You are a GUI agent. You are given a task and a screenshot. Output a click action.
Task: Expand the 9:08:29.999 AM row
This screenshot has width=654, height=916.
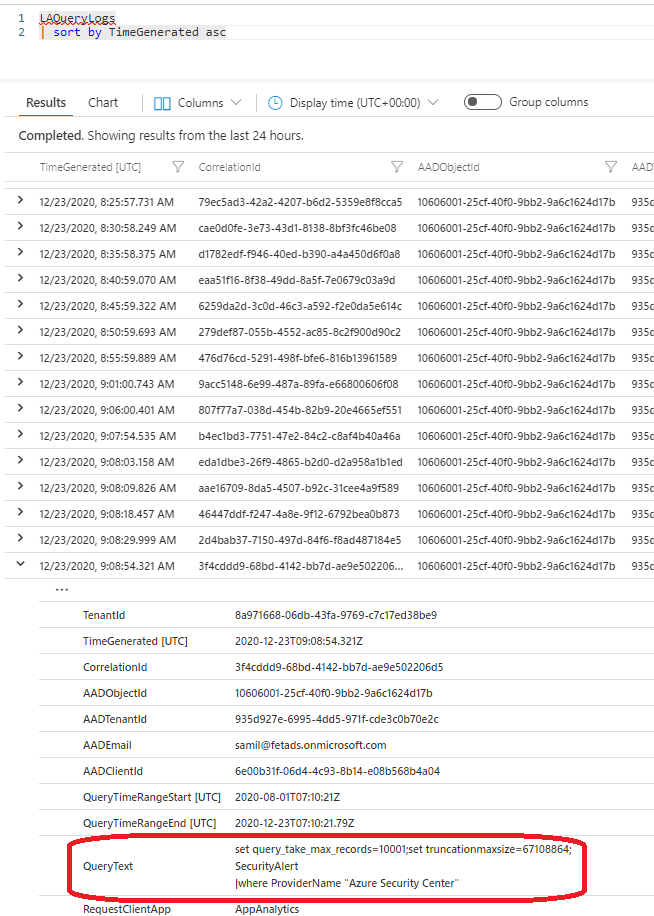[x=21, y=538]
